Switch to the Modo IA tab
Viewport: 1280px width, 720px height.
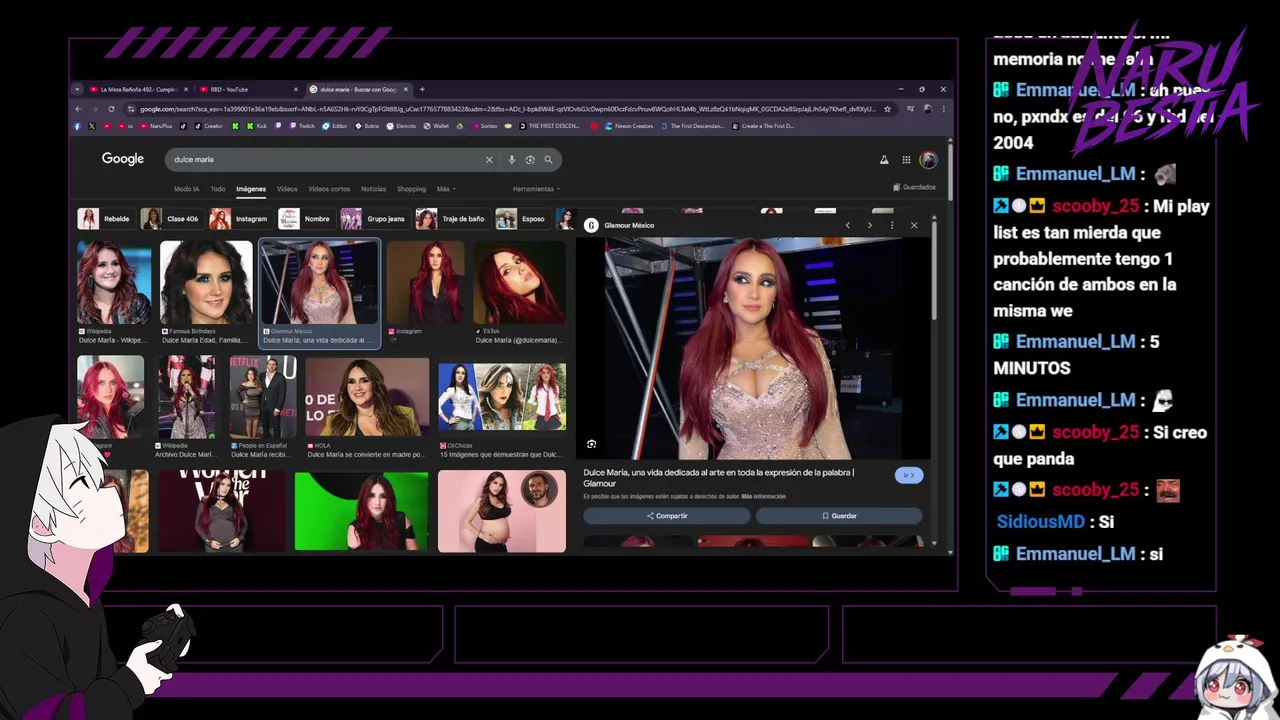pyautogui.click(x=187, y=189)
